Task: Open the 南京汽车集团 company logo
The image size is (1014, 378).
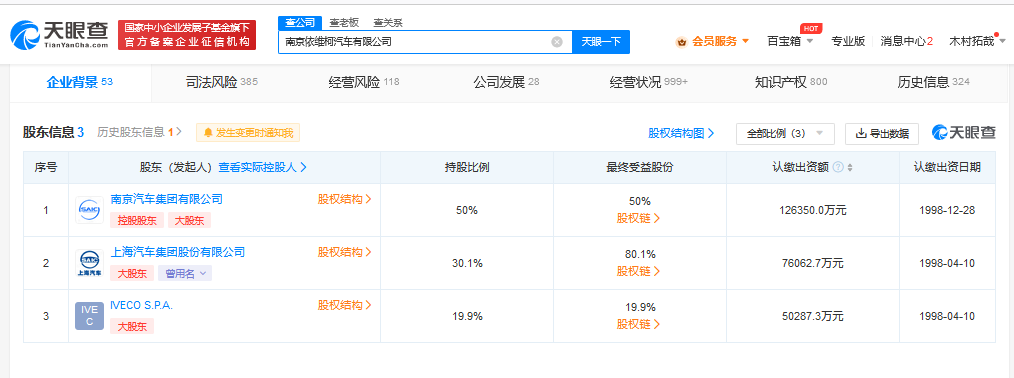Action: tap(89, 210)
